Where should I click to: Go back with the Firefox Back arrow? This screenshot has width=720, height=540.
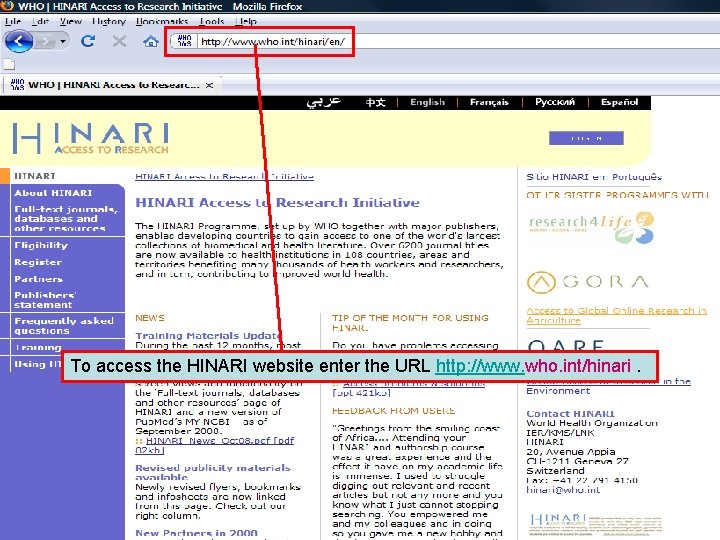[x=18, y=42]
